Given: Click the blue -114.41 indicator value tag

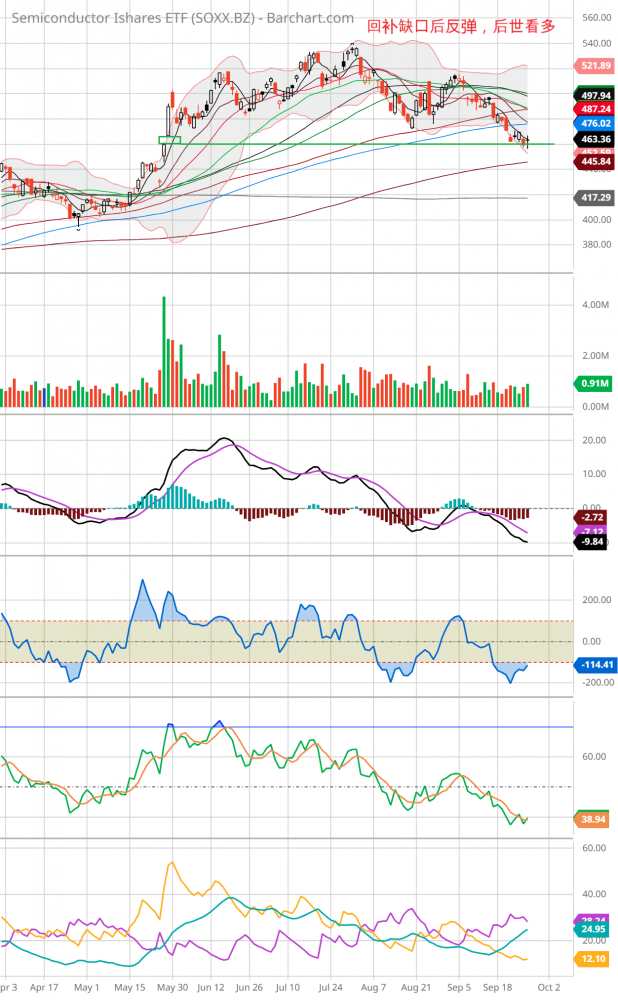Looking at the screenshot, I should tap(594, 664).
